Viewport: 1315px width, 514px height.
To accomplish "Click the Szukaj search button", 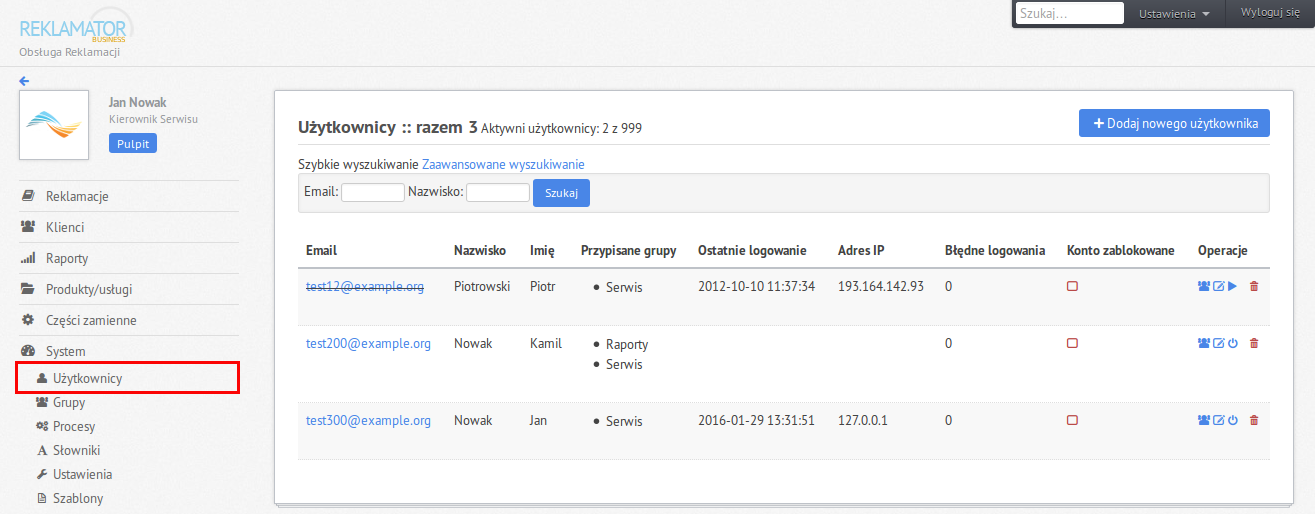I will coord(561,192).
